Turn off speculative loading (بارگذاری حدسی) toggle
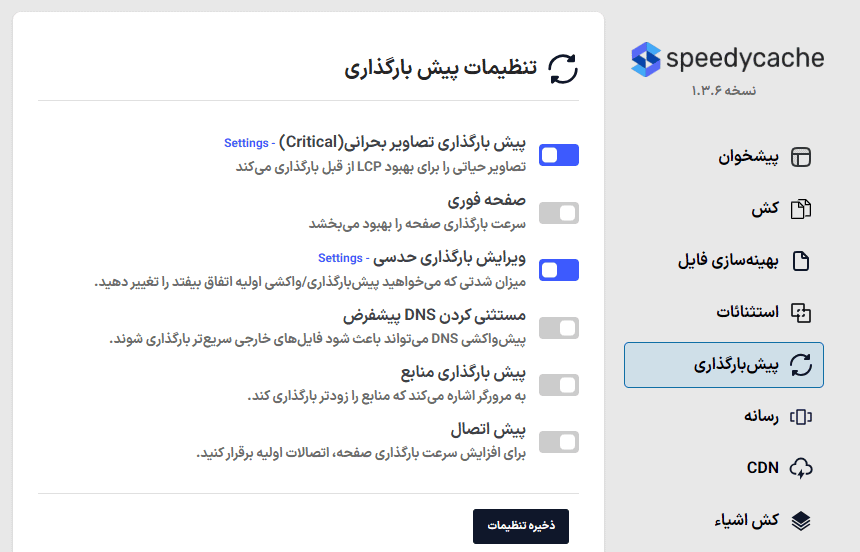Screen dimensions: 860x552 click(x=559, y=270)
